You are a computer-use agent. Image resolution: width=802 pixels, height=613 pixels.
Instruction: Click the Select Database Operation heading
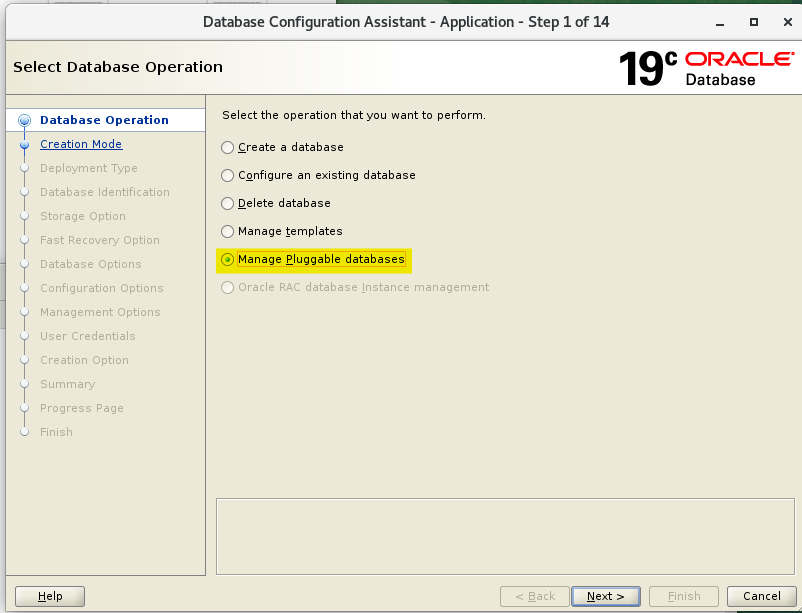click(118, 67)
